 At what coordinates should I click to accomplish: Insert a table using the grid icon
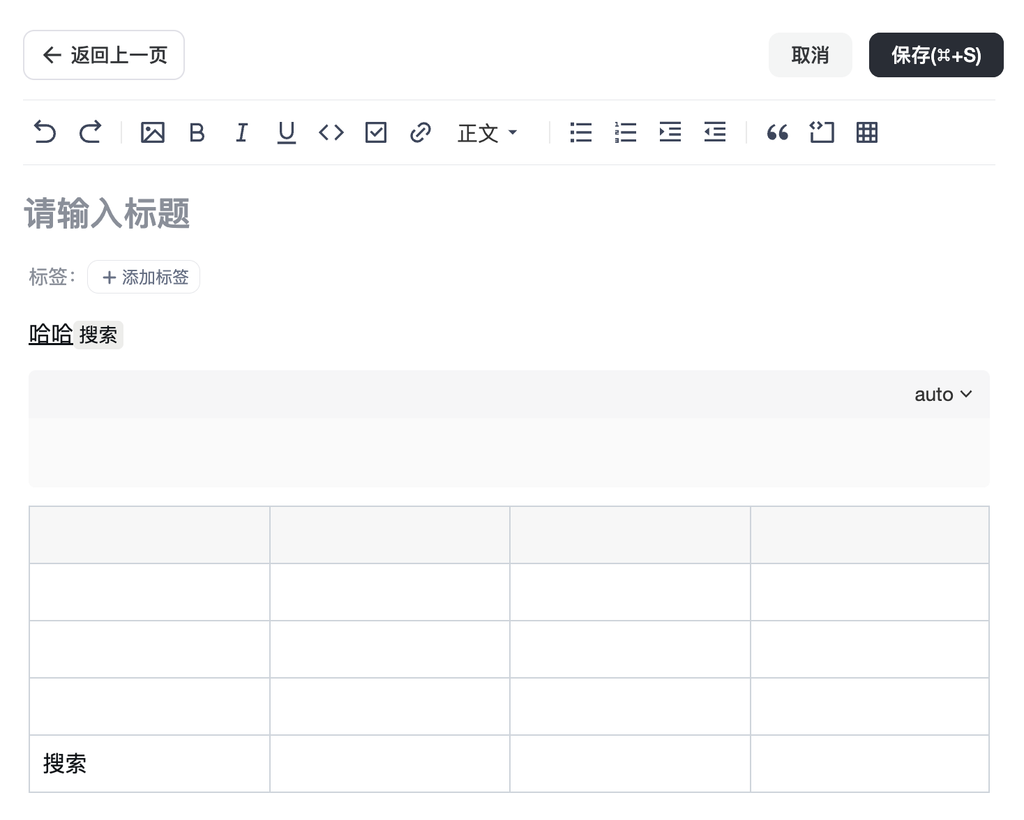tap(867, 132)
